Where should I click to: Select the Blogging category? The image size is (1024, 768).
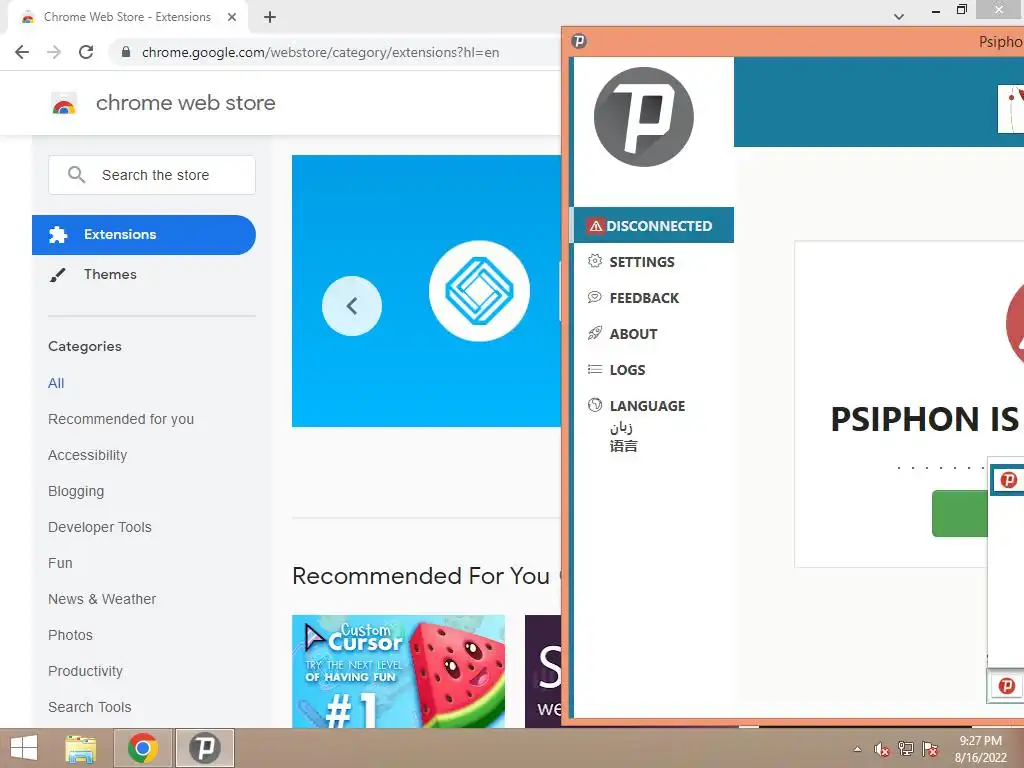(x=76, y=491)
